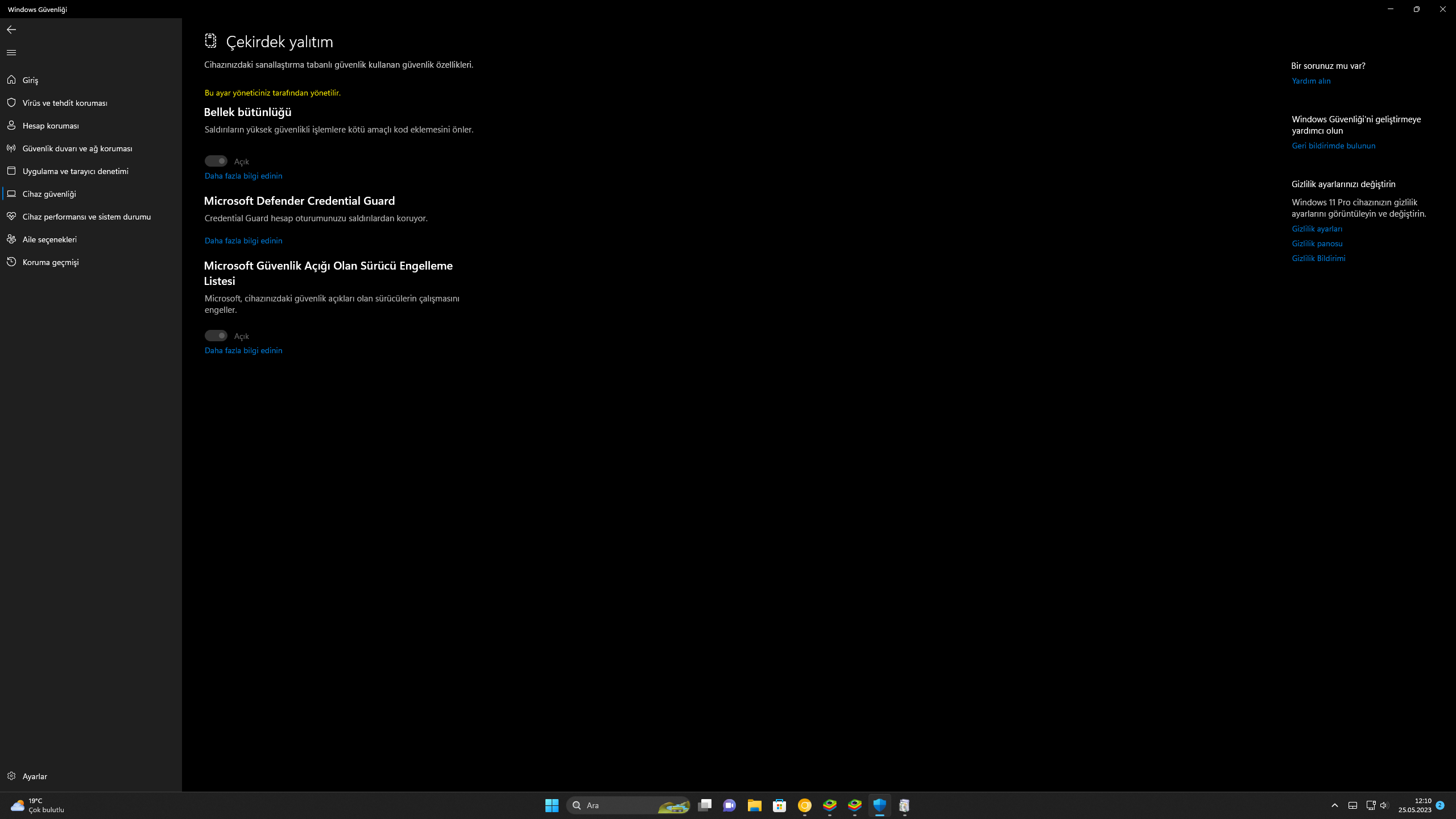This screenshot has width=1456, height=819.
Task: Open the first BlueStacks taskbar icon
Action: coord(830,805)
